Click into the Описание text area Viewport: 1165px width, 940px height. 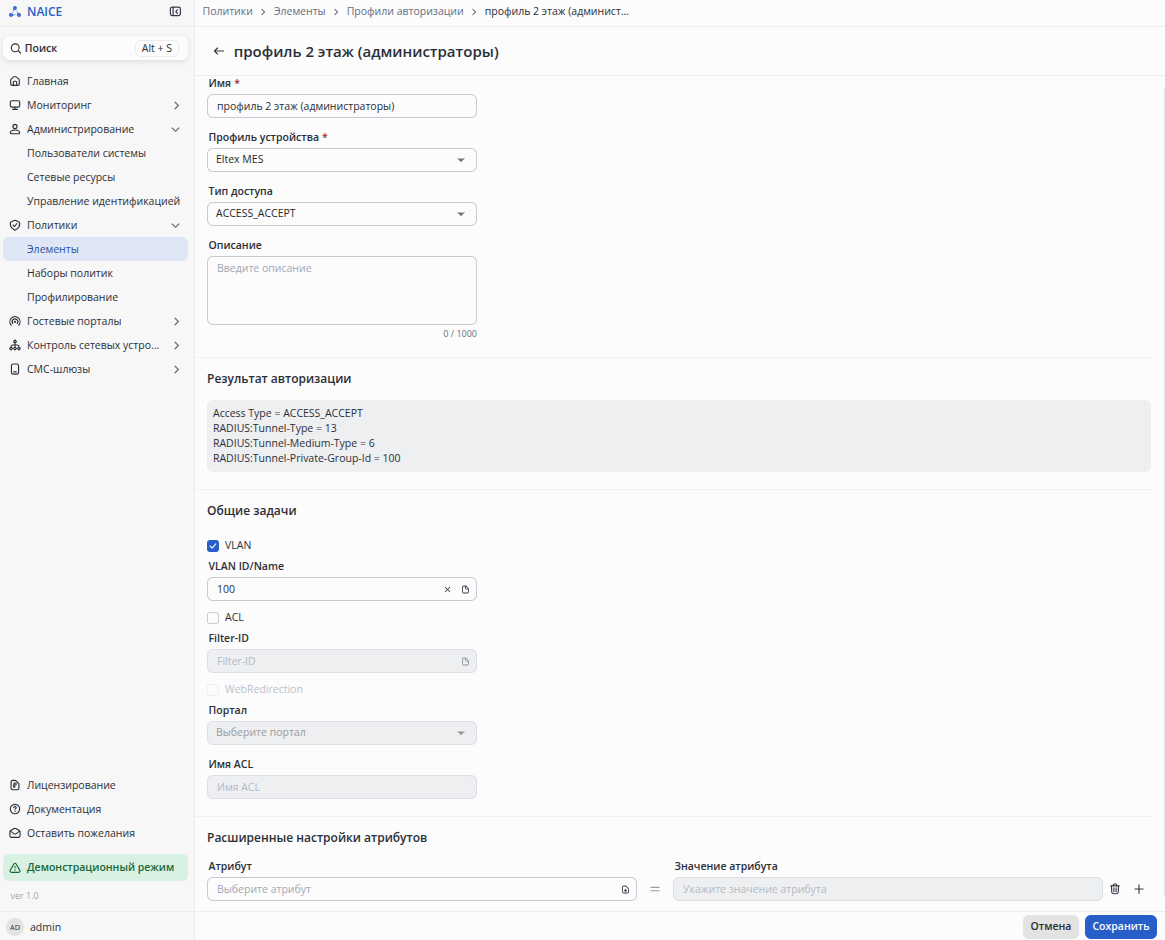pos(341,290)
